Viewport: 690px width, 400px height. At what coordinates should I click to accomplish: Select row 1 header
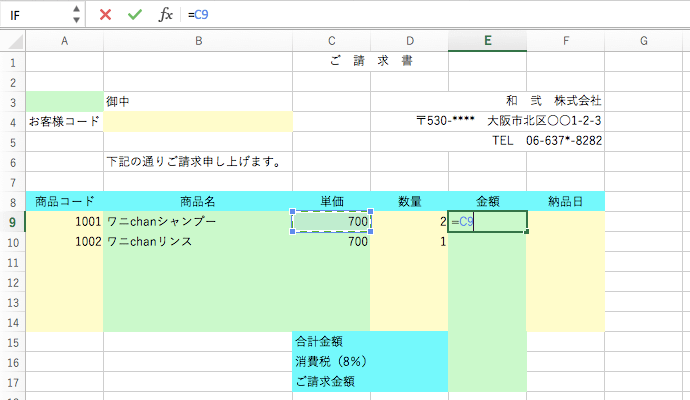13,62
